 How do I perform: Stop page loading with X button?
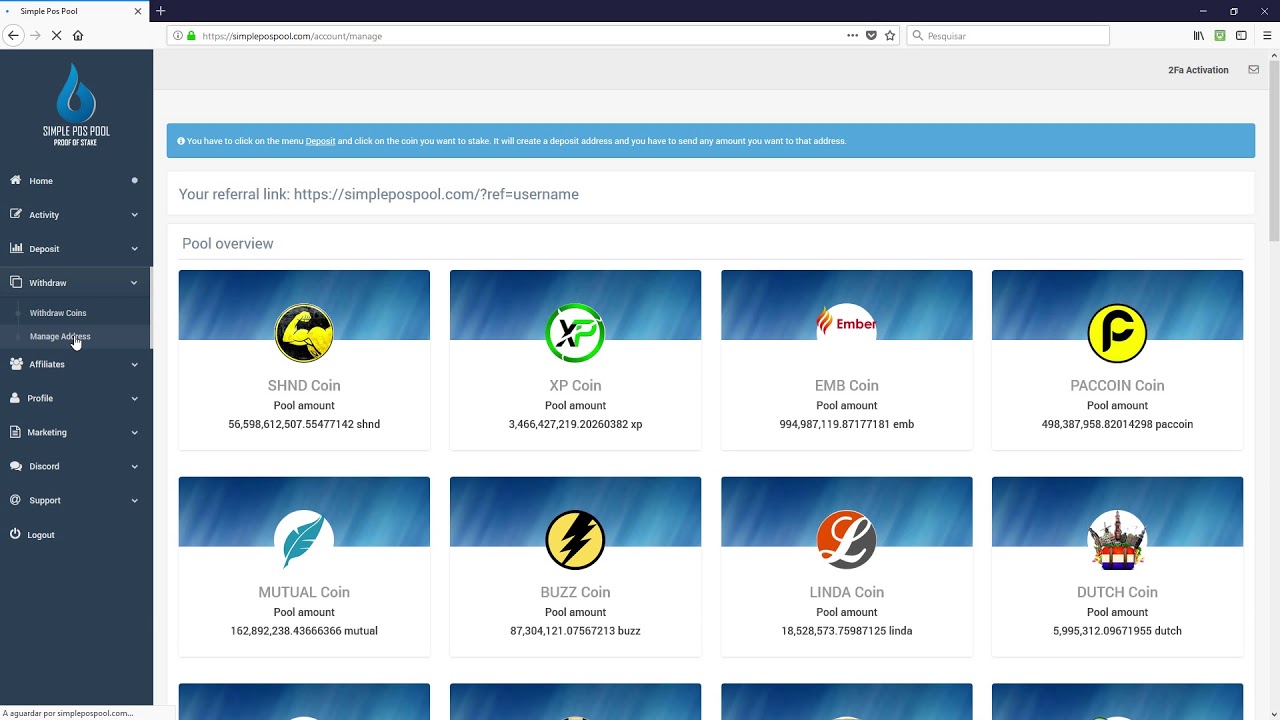click(x=56, y=35)
